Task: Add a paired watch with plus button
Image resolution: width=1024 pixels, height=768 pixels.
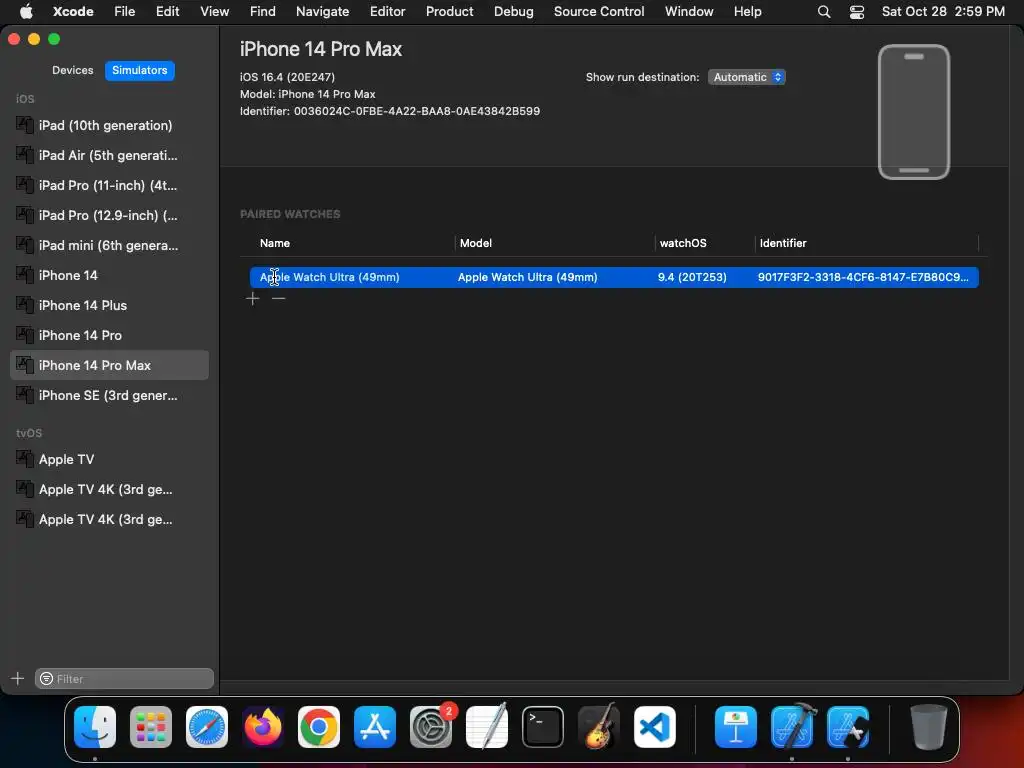Action: pos(253,298)
